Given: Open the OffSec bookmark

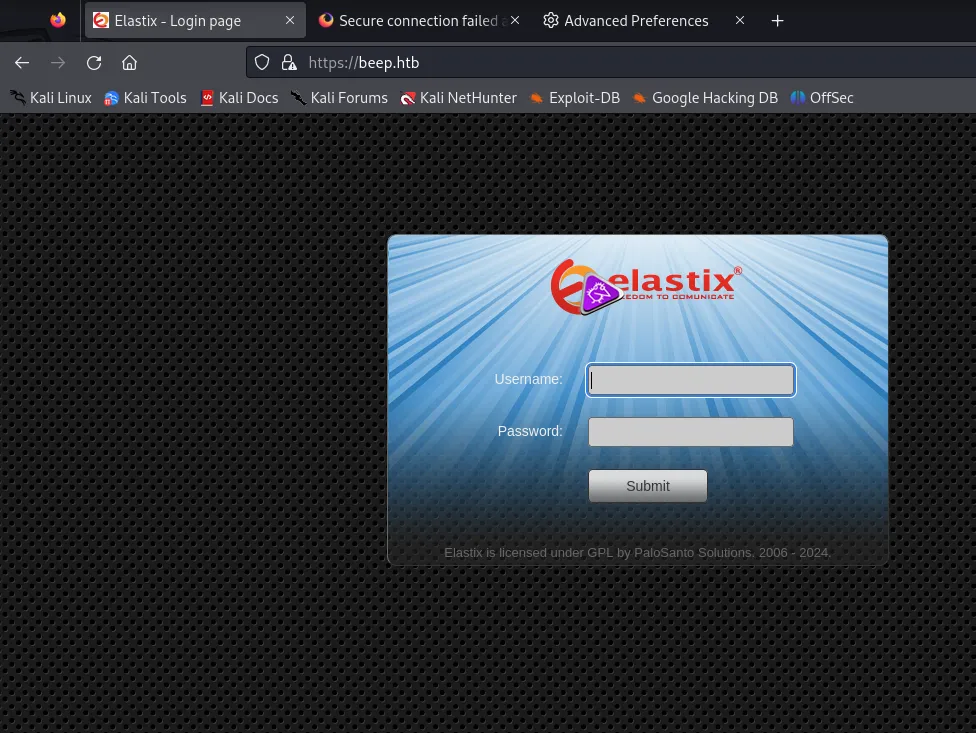Looking at the screenshot, I should point(822,98).
